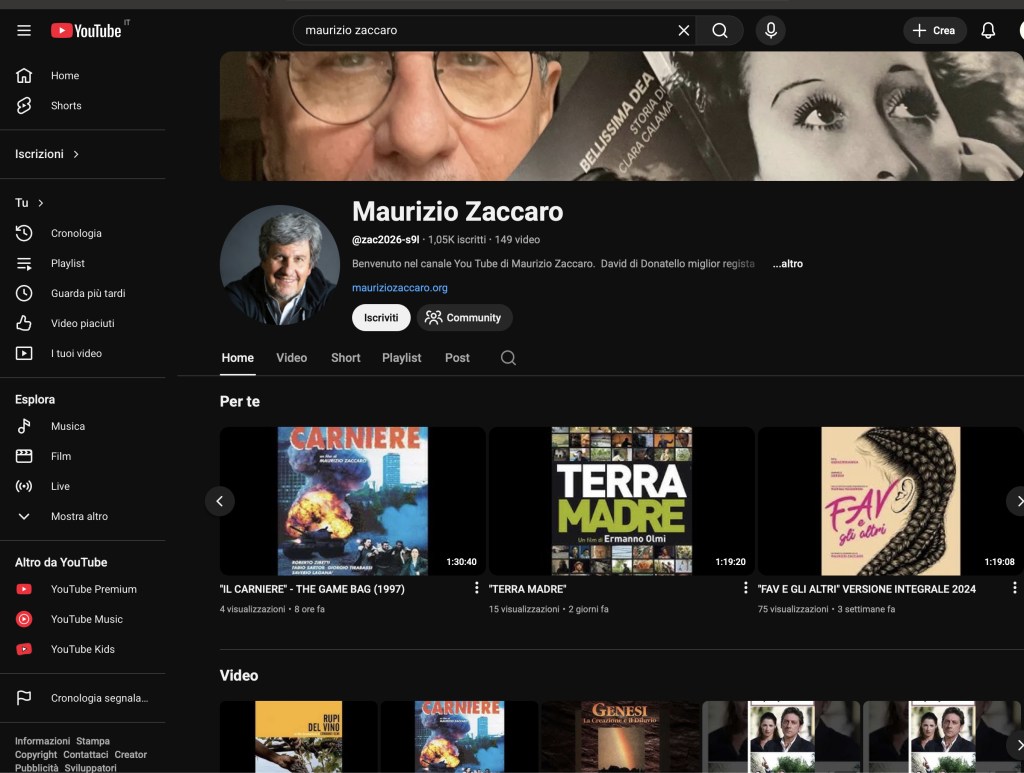Switch to the Video channel tab

291,358
